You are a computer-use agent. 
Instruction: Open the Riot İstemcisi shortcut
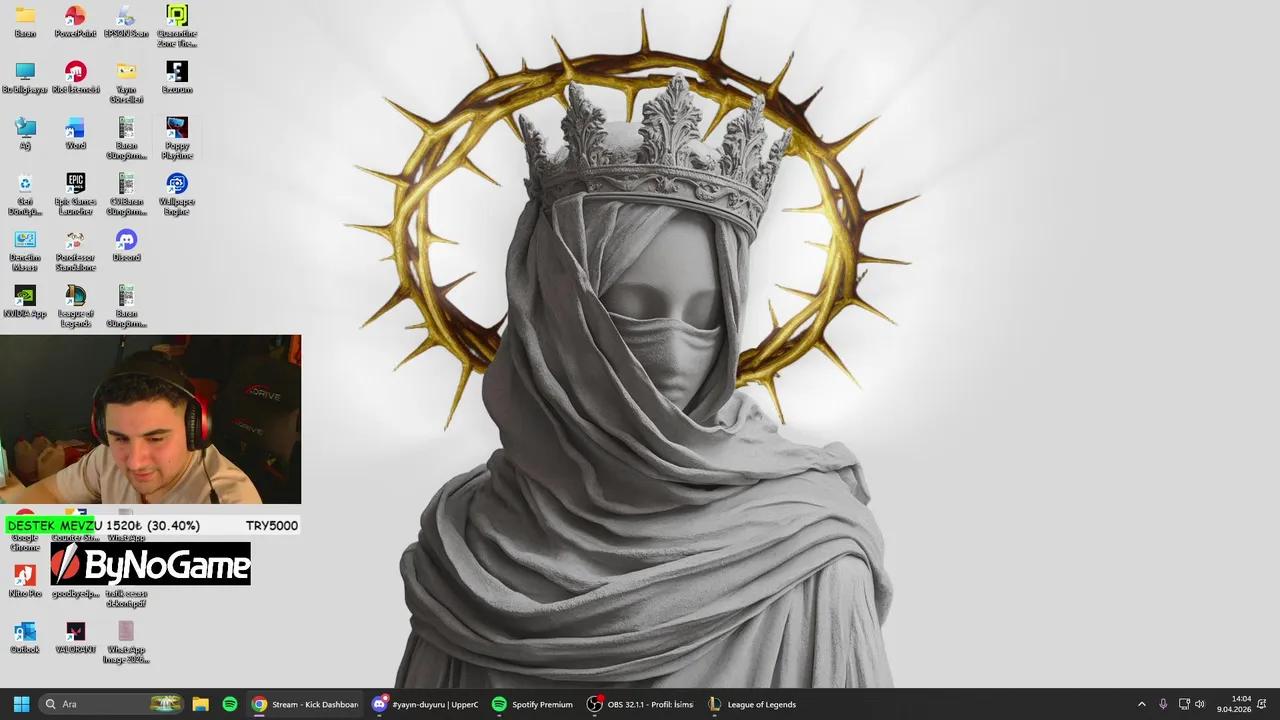(76, 72)
